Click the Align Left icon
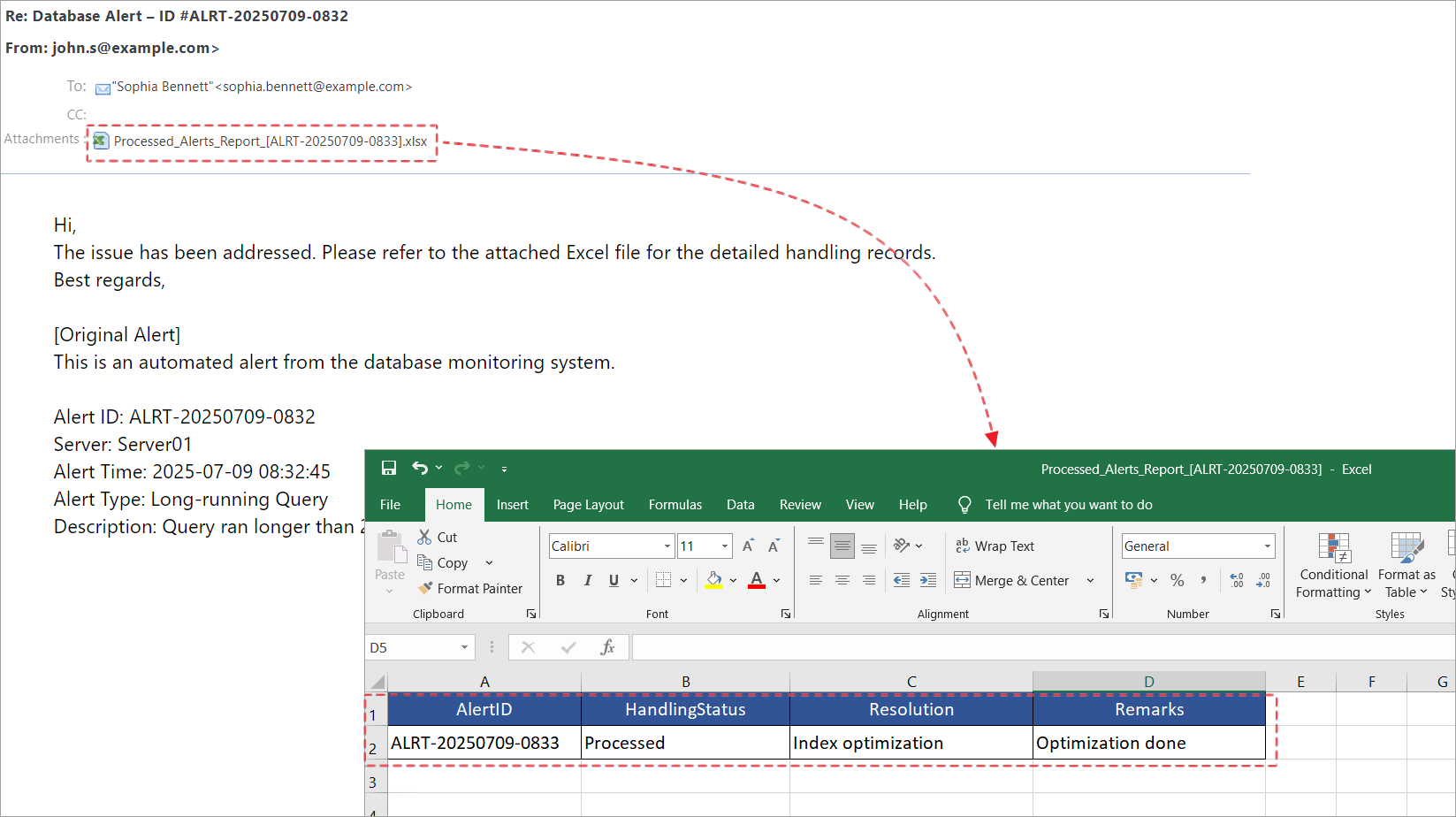The height and width of the screenshot is (817, 1456). pos(816,580)
